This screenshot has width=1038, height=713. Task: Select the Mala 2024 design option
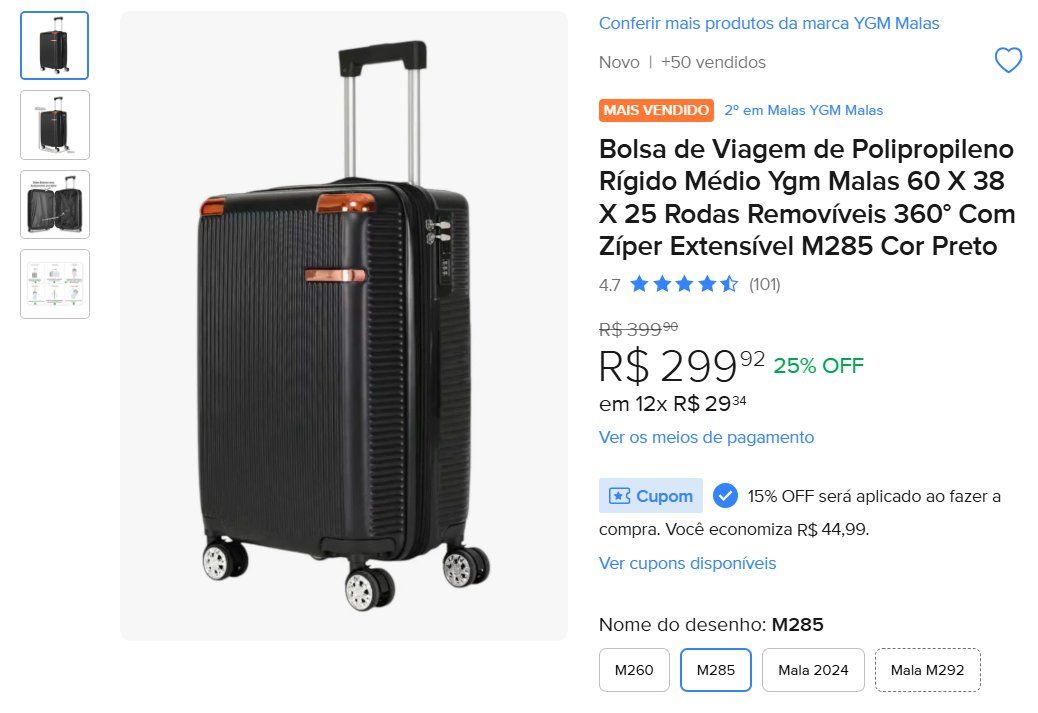813,670
